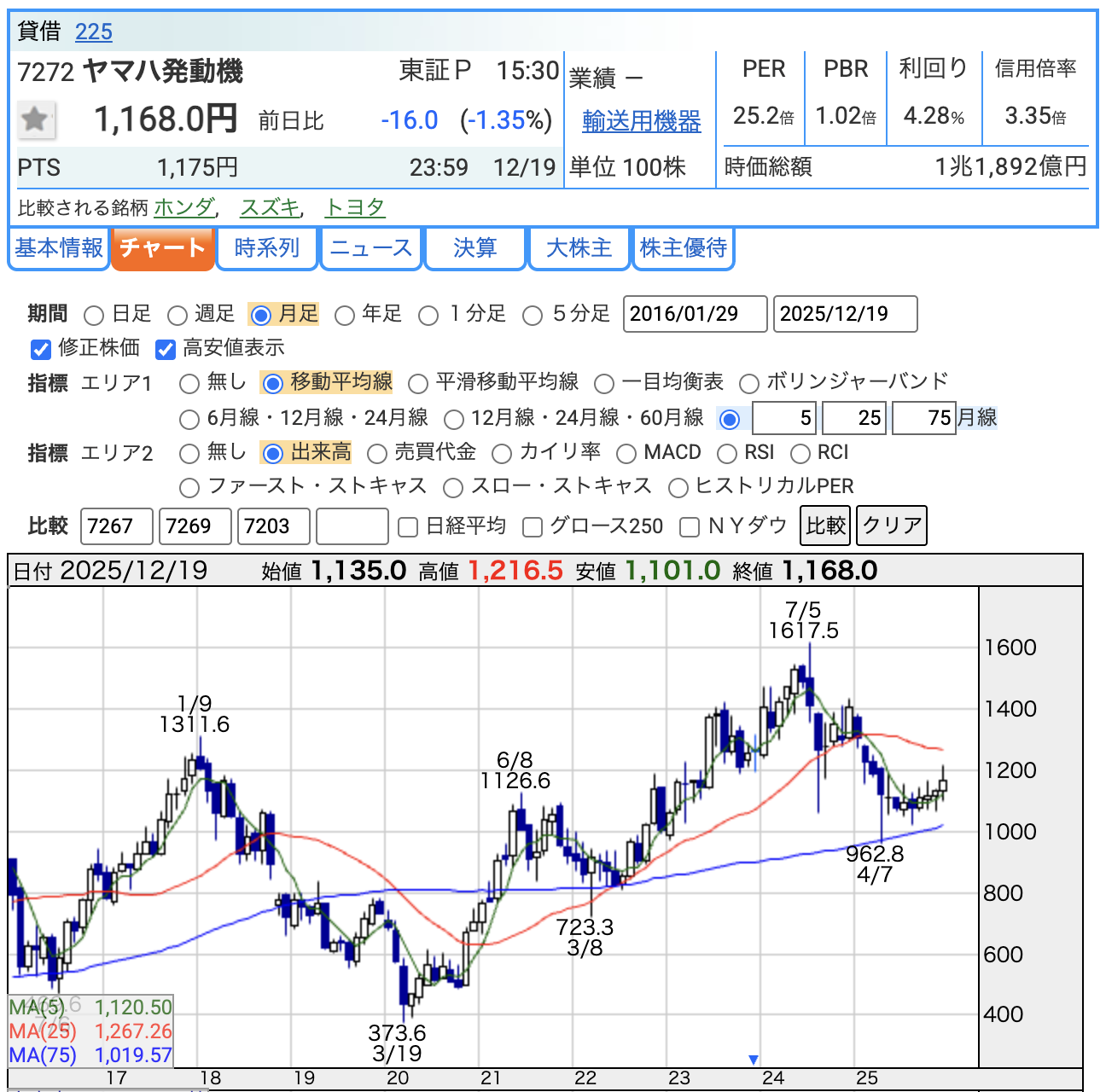The height and width of the screenshot is (1092, 1106).
Task: Open the 225 link next to 貸借
Action: pyautogui.click(x=94, y=32)
